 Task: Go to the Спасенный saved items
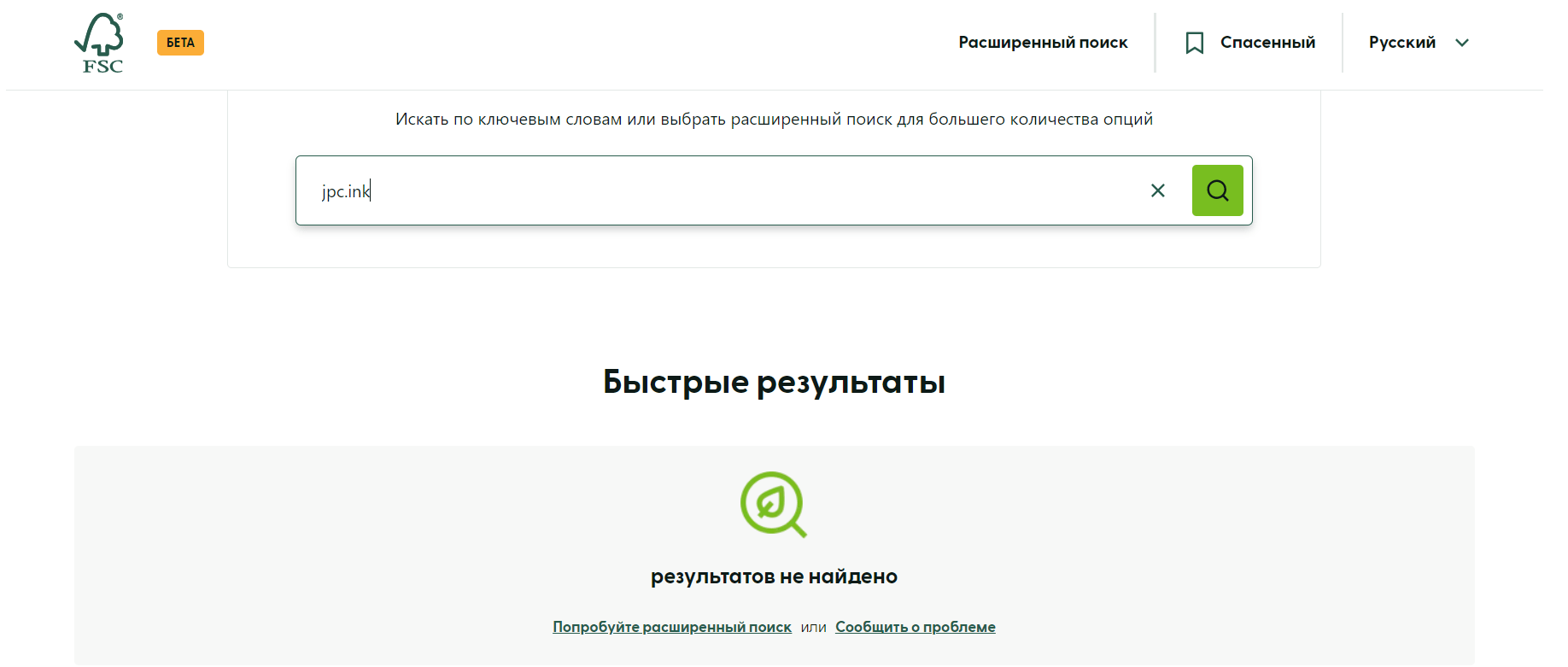[1267, 43]
